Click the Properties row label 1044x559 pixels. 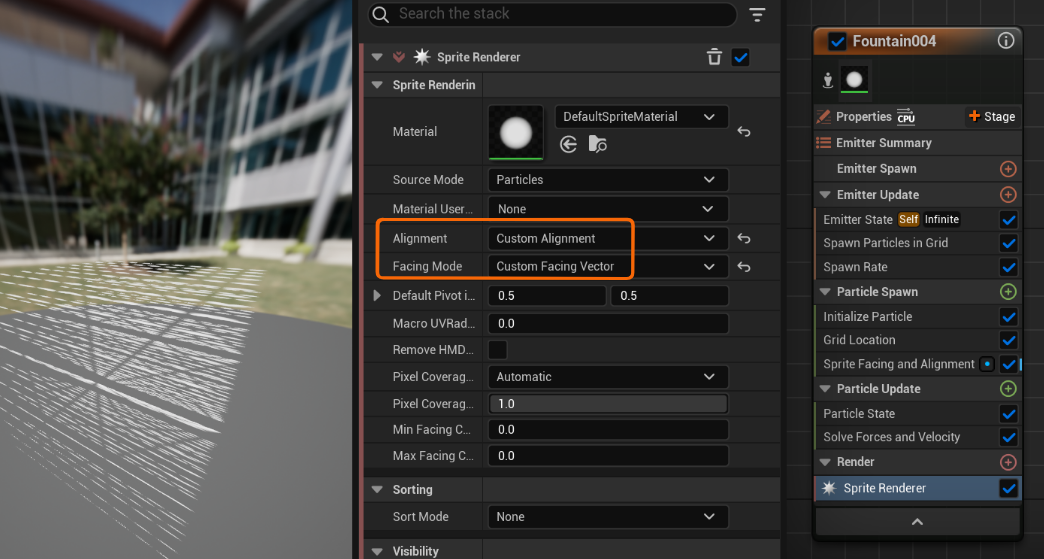click(x=864, y=116)
